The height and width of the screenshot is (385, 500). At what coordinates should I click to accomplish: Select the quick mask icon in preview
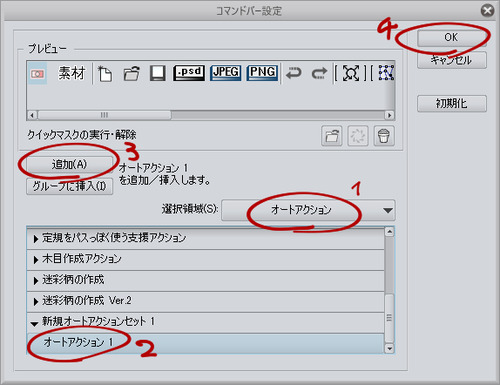(x=37, y=73)
